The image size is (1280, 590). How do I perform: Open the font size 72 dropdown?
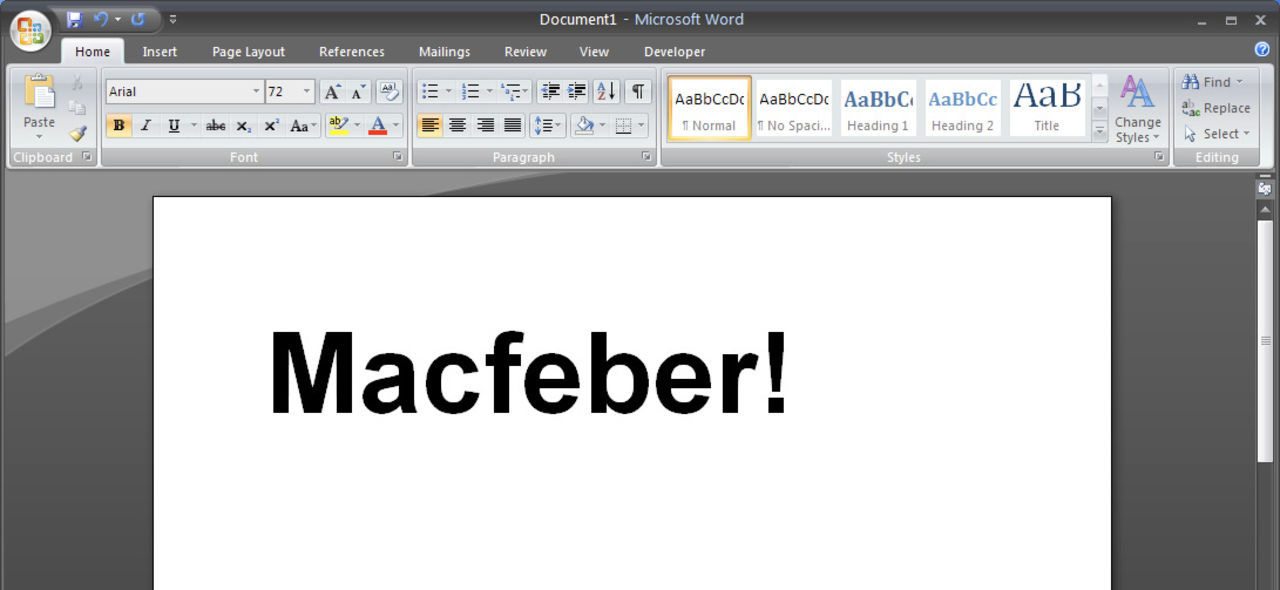[307, 92]
